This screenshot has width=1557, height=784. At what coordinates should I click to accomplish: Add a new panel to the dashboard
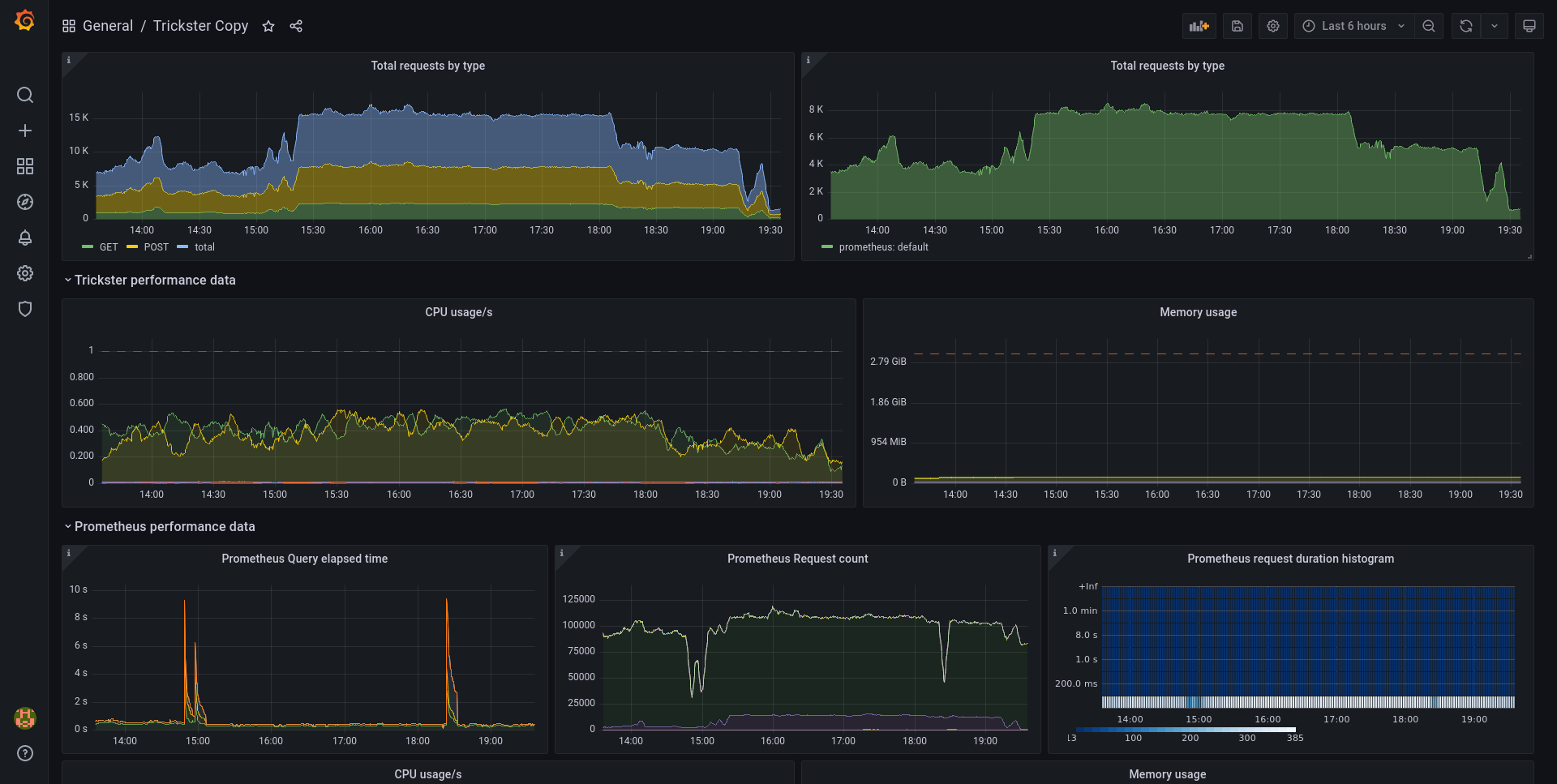(1199, 26)
